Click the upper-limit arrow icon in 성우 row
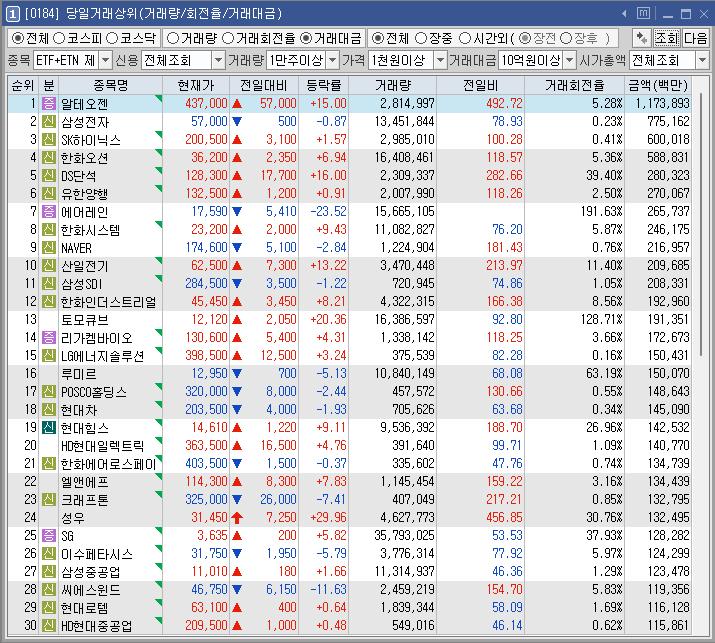 237,517
